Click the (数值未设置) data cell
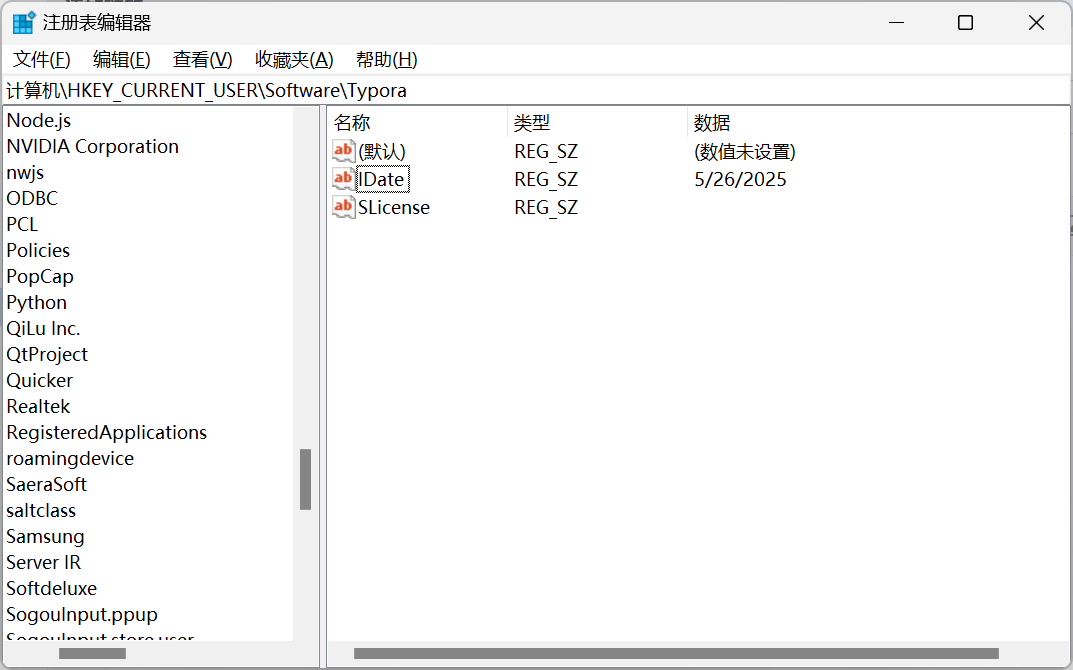This screenshot has width=1073, height=670. 745,151
